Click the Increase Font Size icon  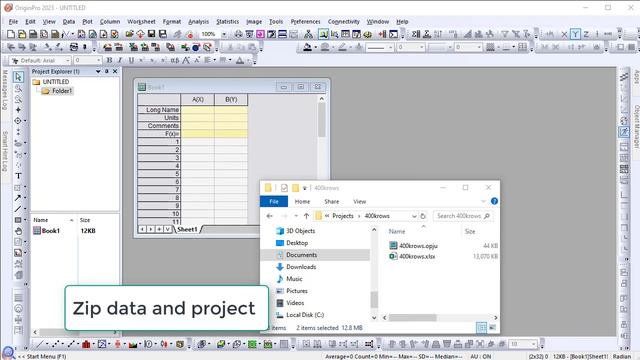(186, 60)
